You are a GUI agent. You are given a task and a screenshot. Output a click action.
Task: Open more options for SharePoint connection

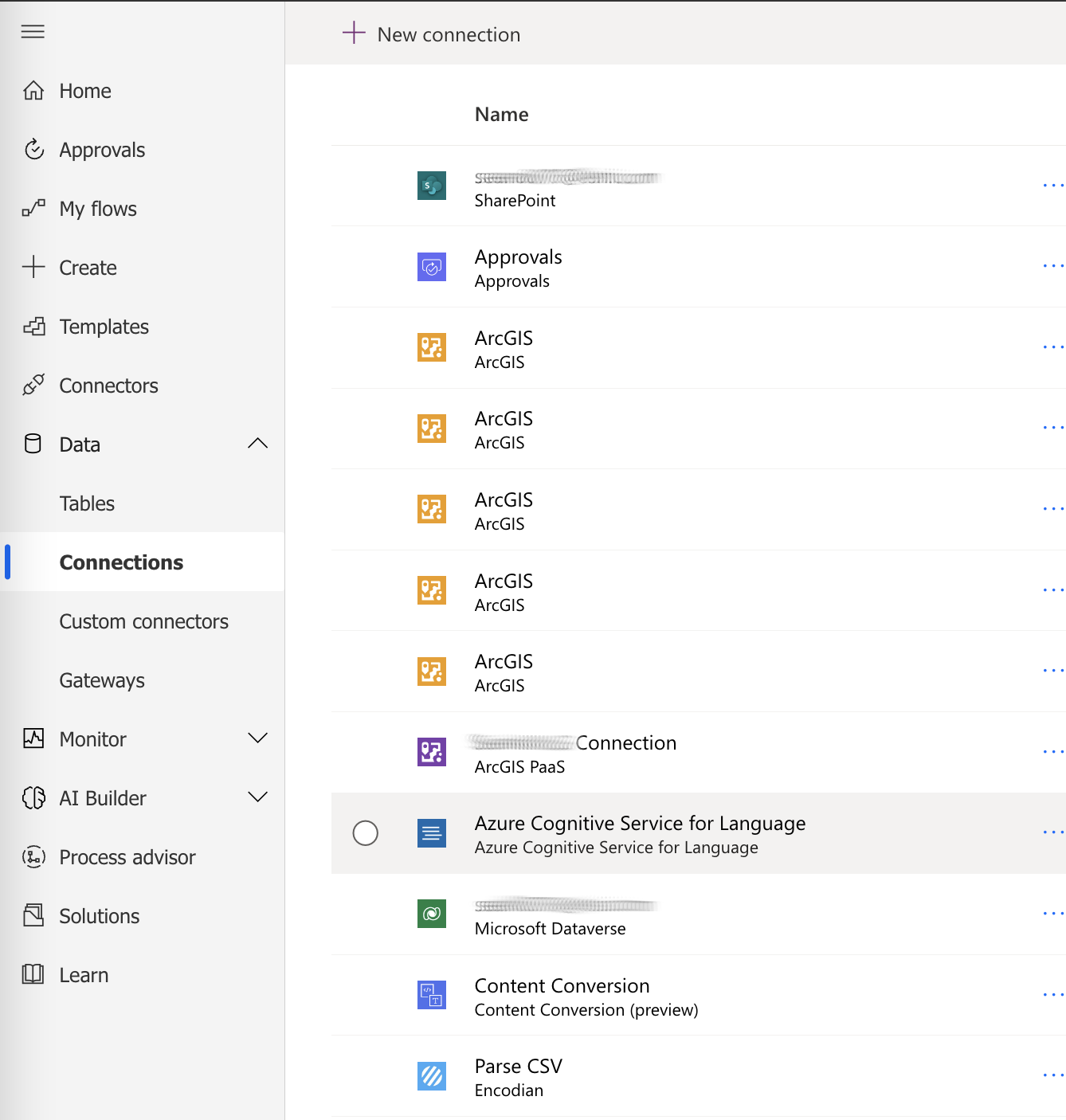coord(1052,186)
